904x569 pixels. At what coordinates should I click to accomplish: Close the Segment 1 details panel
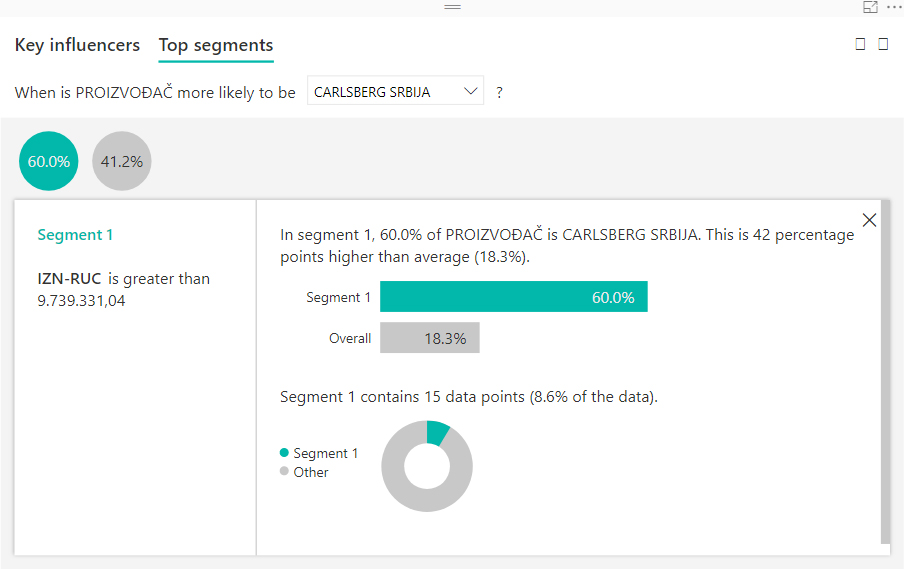click(x=869, y=220)
